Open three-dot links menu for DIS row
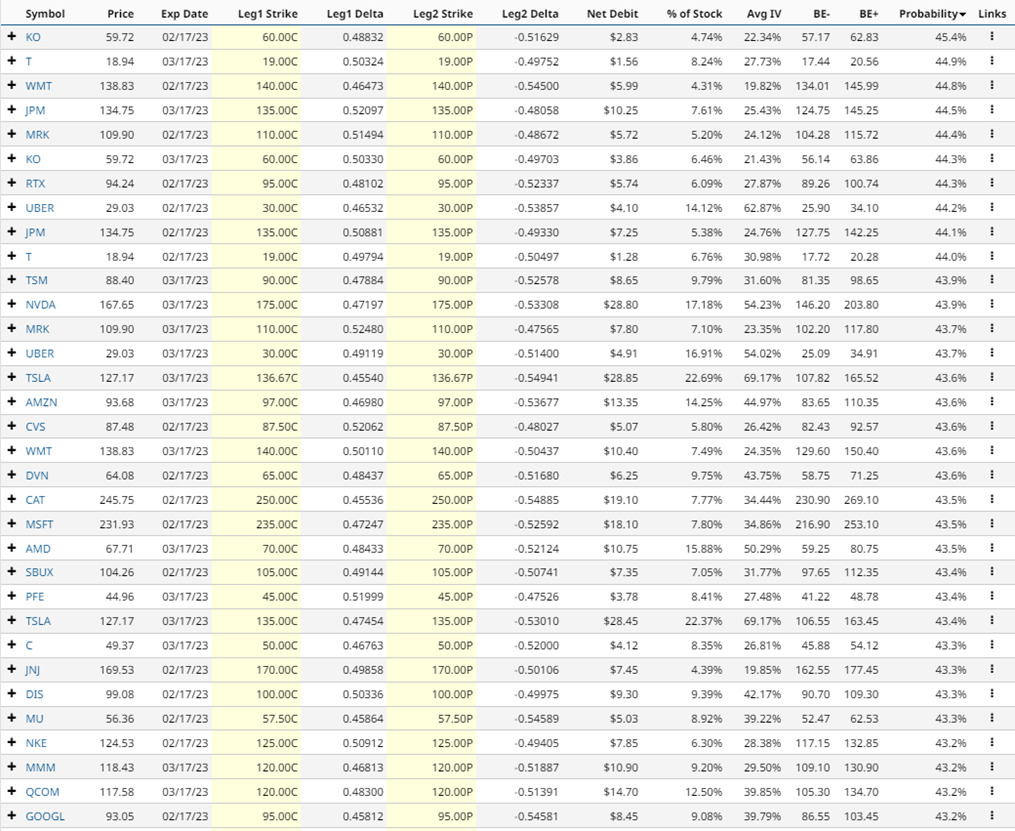Viewport: 1015px width, 831px height. point(991,694)
